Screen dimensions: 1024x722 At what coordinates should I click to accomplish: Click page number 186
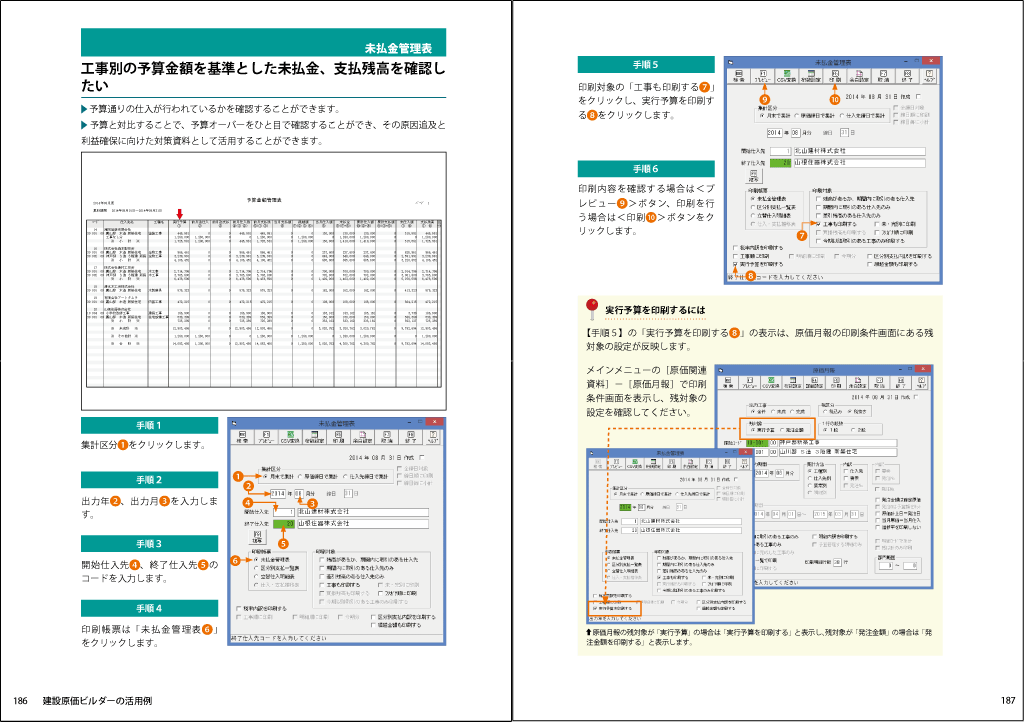tap(20, 701)
